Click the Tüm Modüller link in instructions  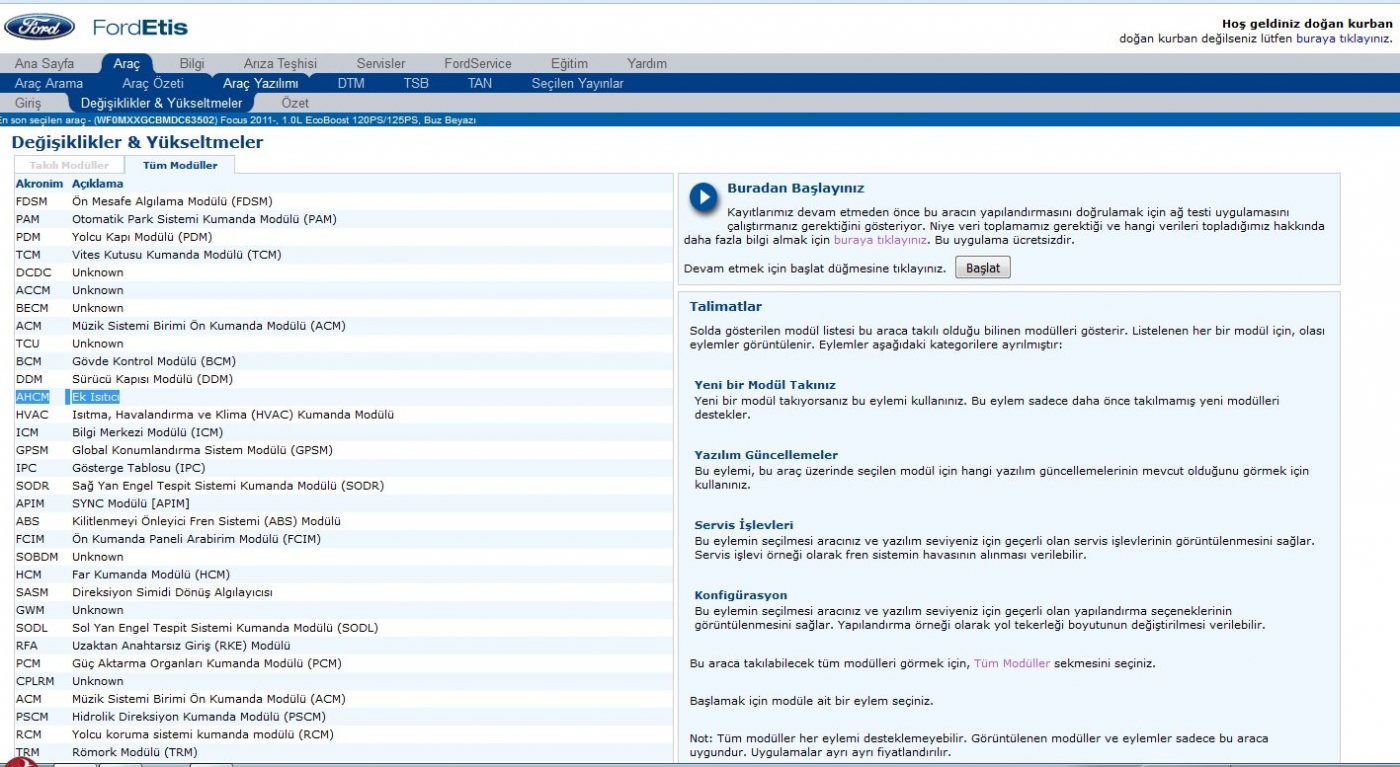1012,663
